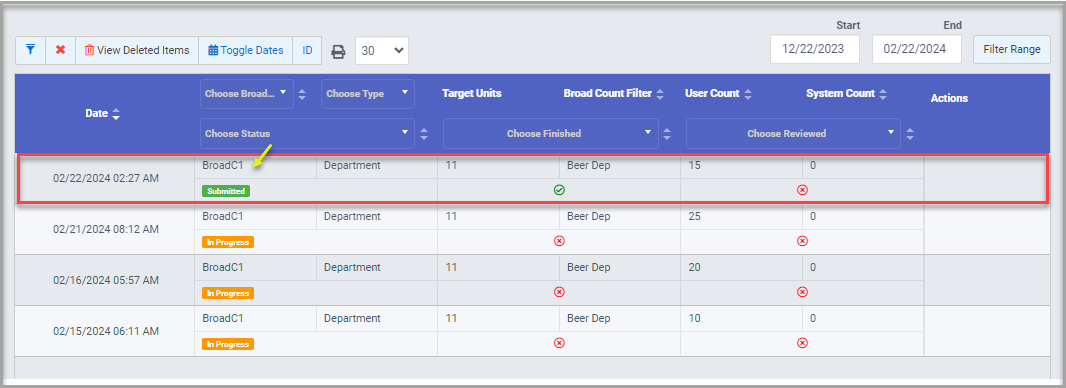Click the Start date field 12/22/2023
Viewport: 1066px width, 388px height.
coord(814,50)
